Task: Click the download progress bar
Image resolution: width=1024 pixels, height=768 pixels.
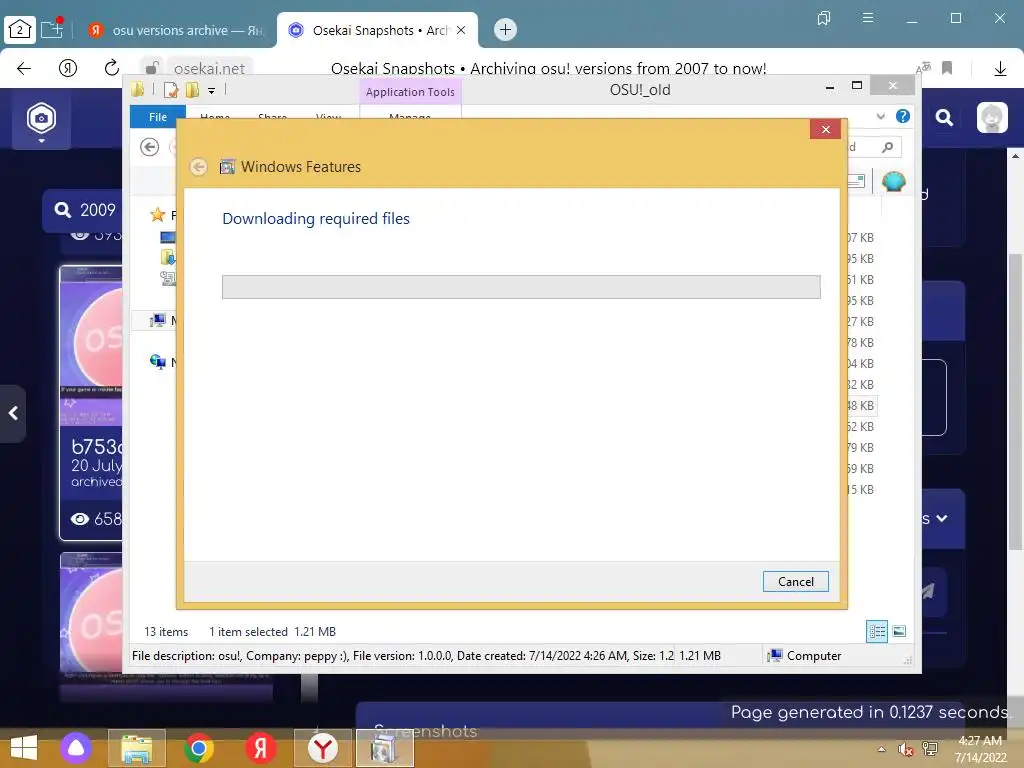Action: tap(521, 287)
